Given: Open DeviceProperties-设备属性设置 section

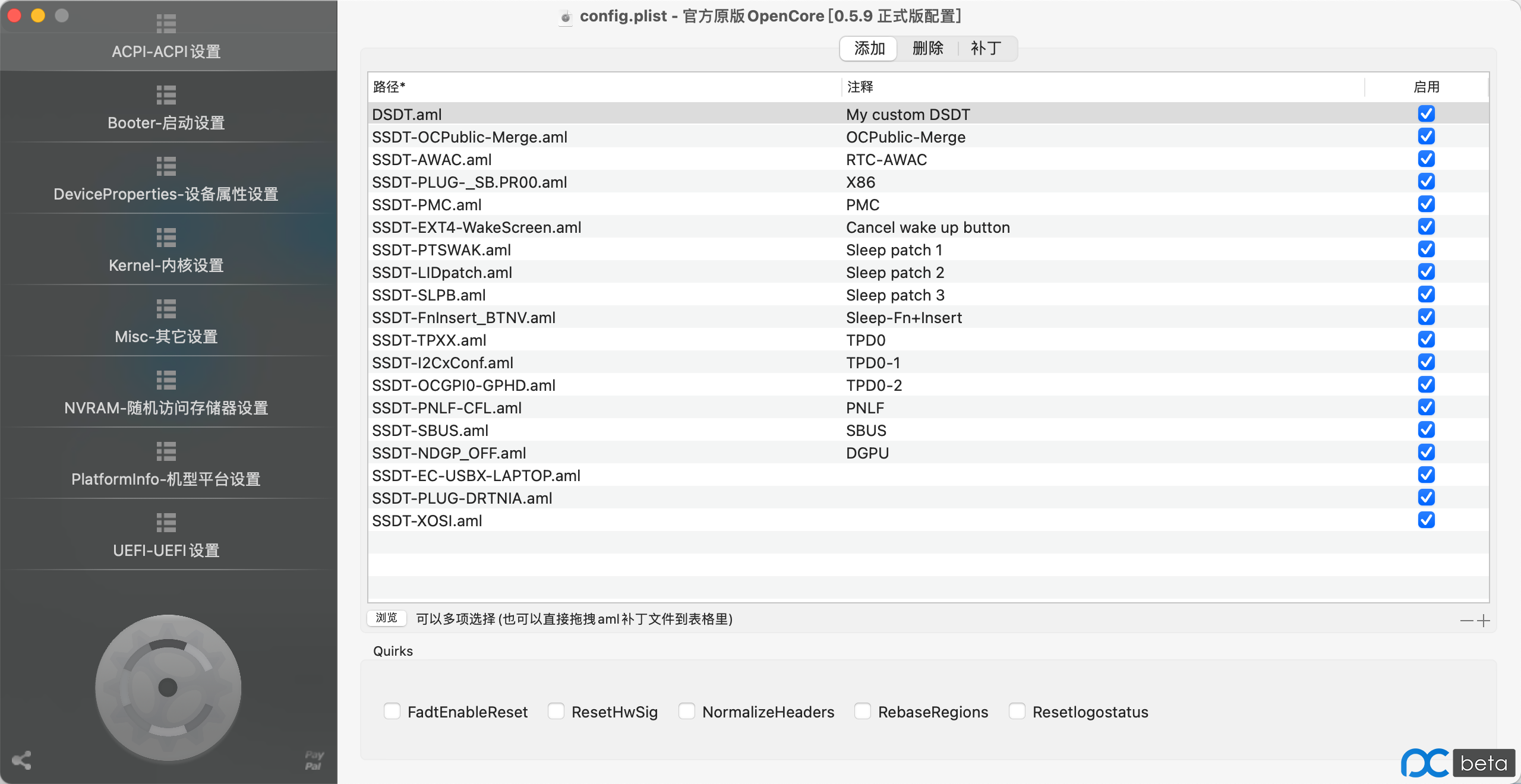Looking at the screenshot, I should pos(166,179).
